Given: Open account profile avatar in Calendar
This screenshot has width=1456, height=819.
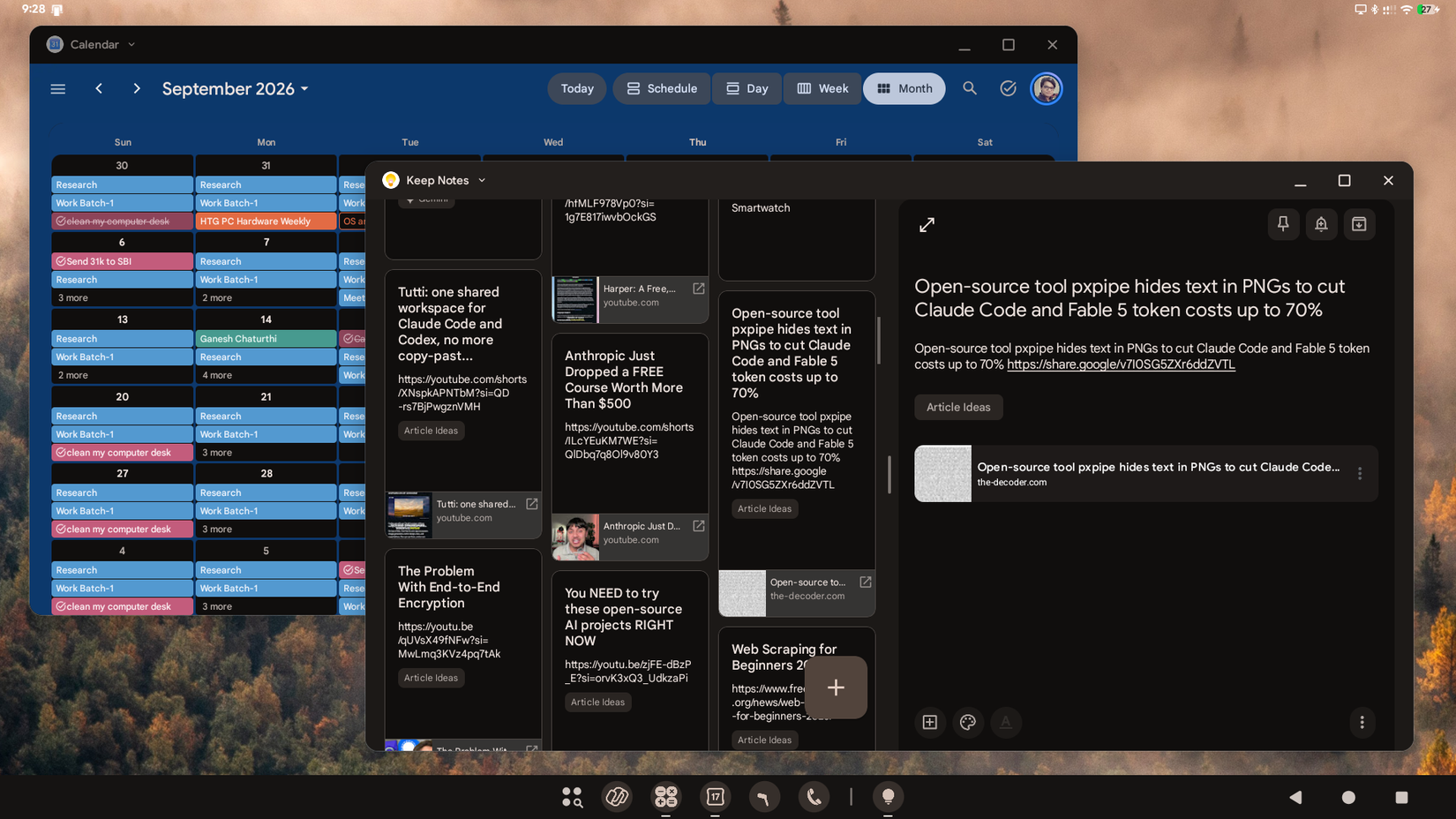Looking at the screenshot, I should pos(1047,88).
